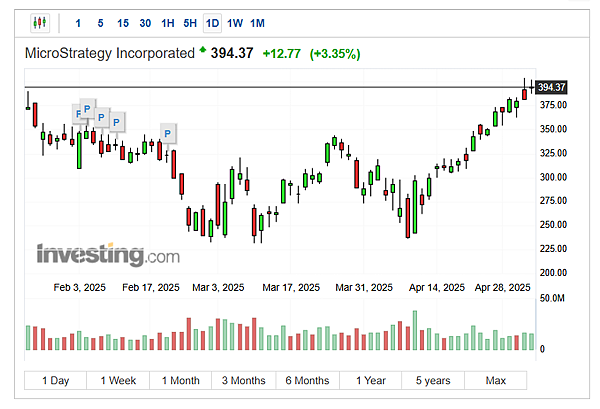Open the candlestick chart type icon
The height and width of the screenshot is (409, 600).
point(40,23)
